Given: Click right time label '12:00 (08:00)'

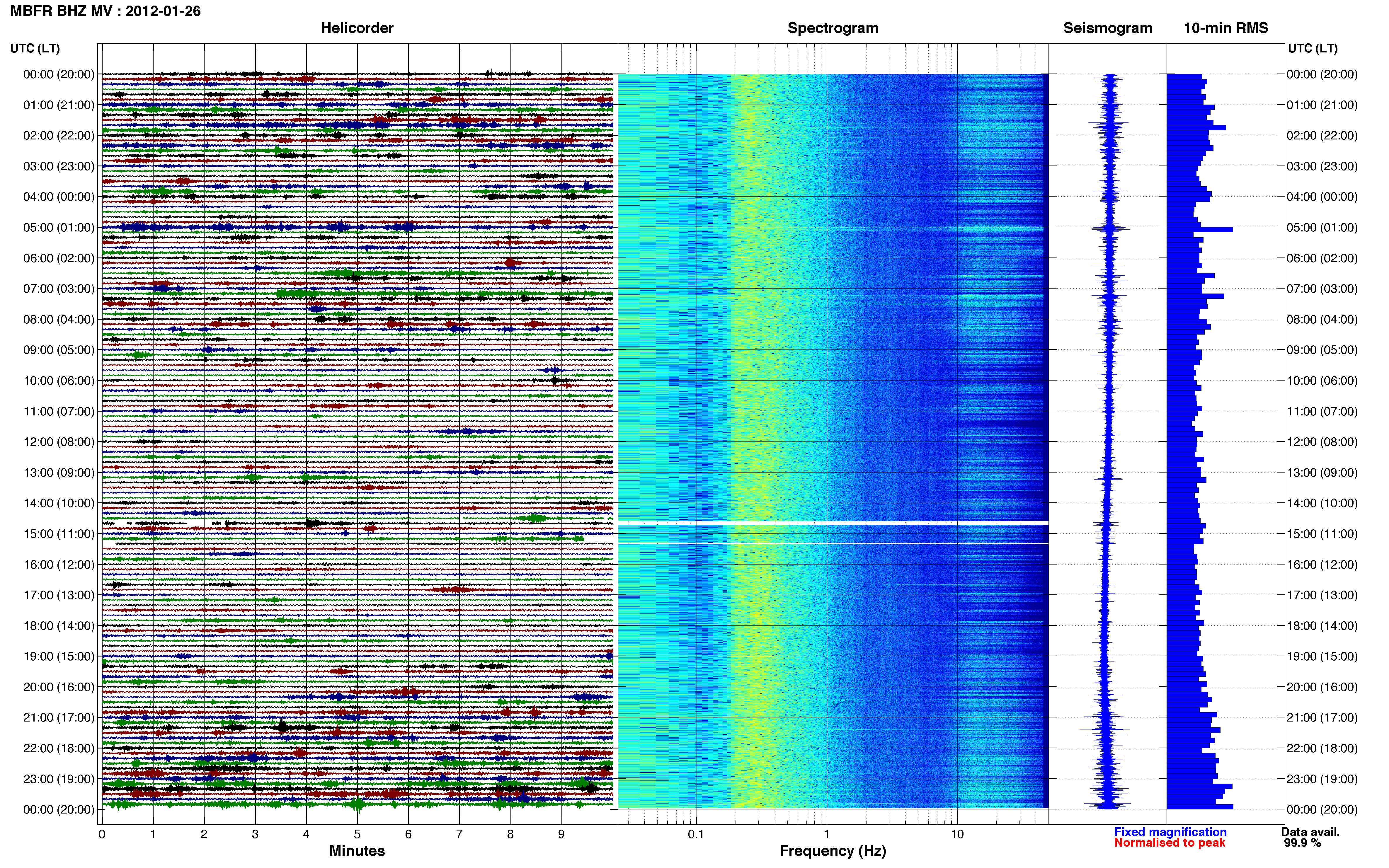Looking at the screenshot, I should pos(1322,442).
